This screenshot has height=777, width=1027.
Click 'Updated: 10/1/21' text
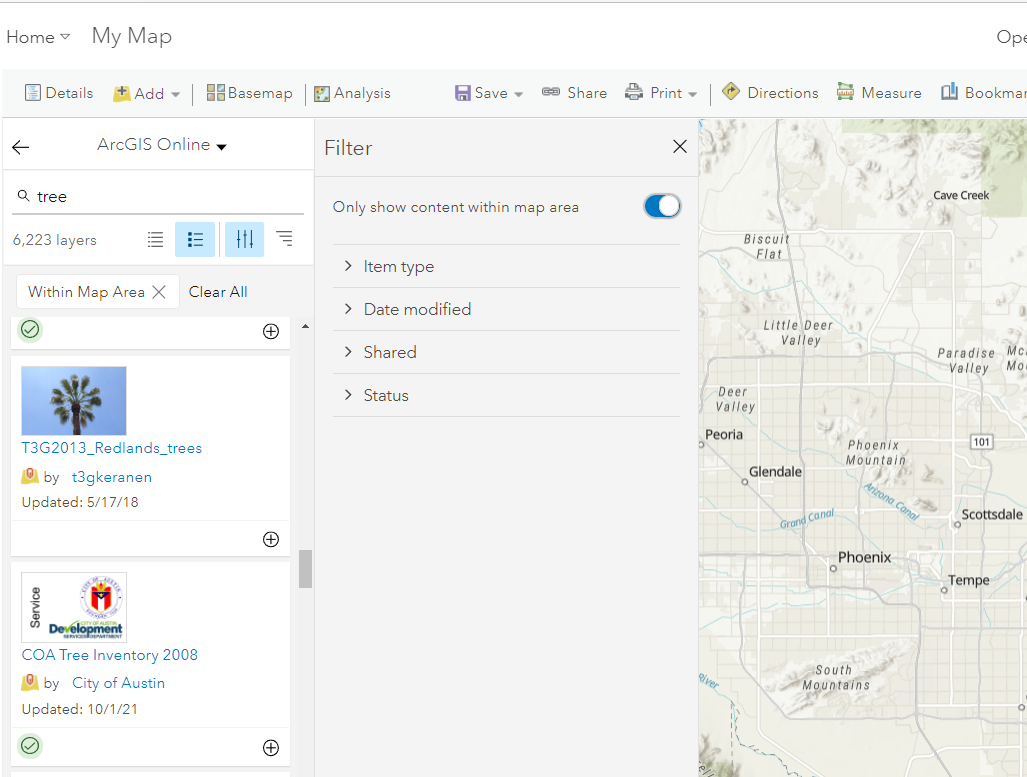point(80,710)
